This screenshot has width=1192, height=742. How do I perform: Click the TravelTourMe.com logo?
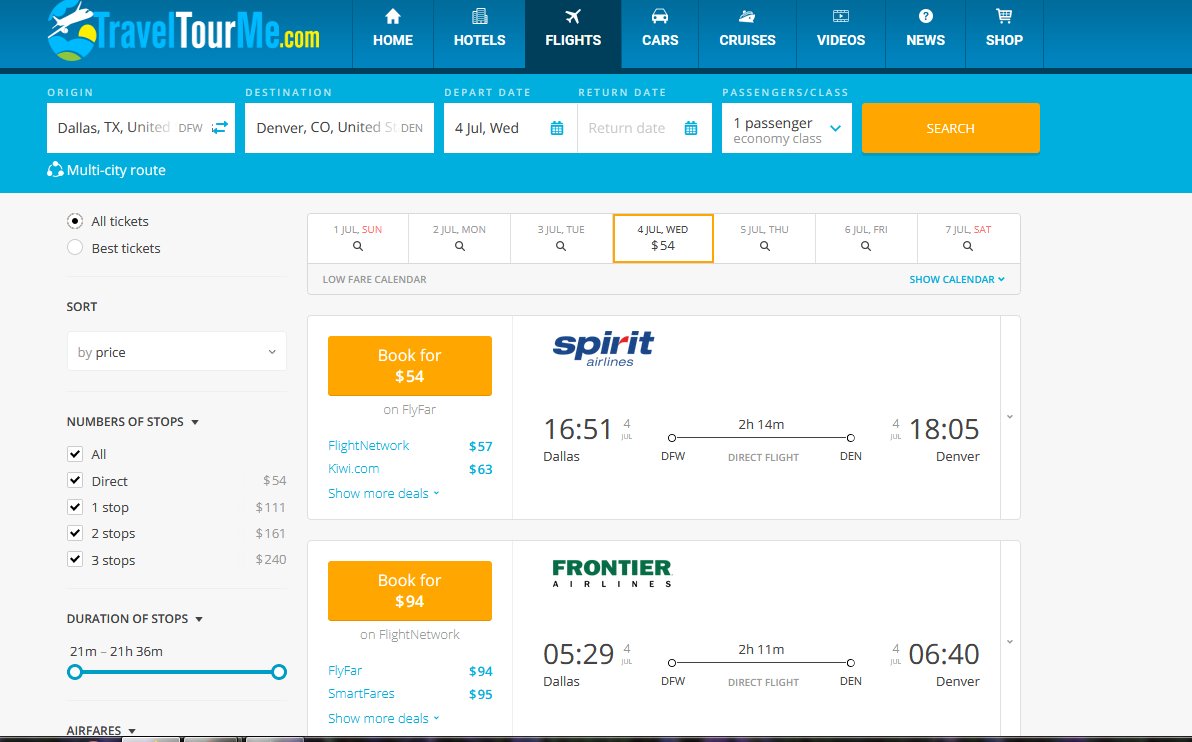click(x=183, y=30)
